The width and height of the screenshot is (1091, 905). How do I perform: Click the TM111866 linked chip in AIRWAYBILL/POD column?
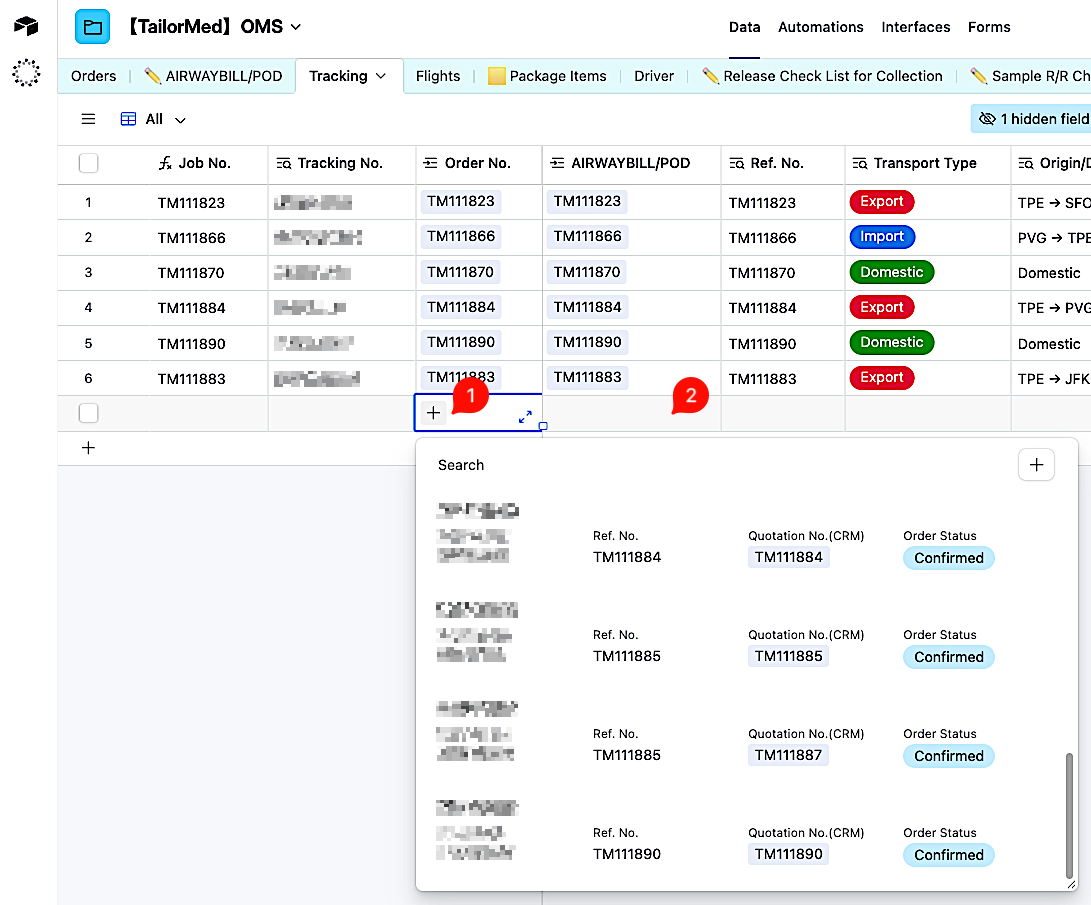click(x=587, y=237)
